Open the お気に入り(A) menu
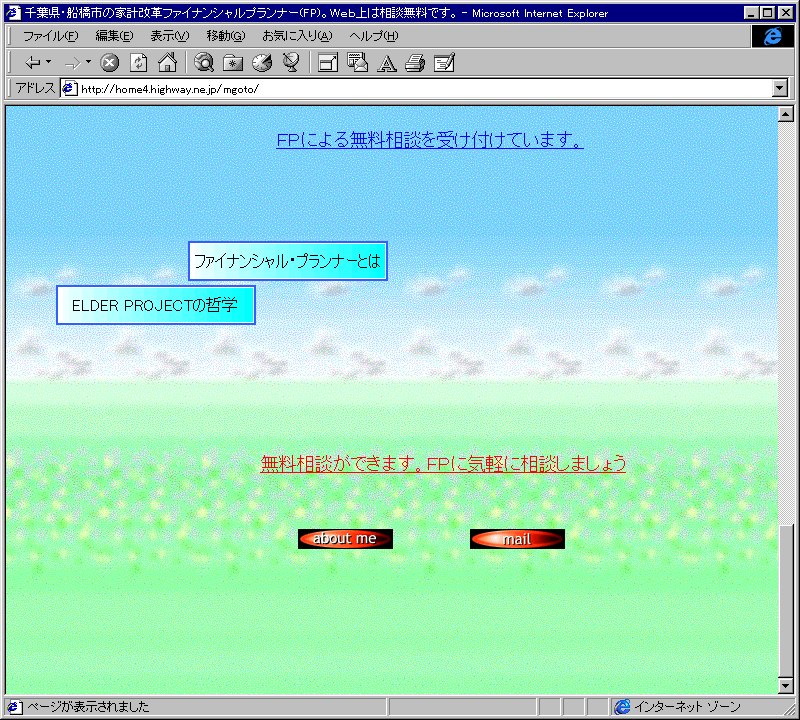 tap(297, 36)
